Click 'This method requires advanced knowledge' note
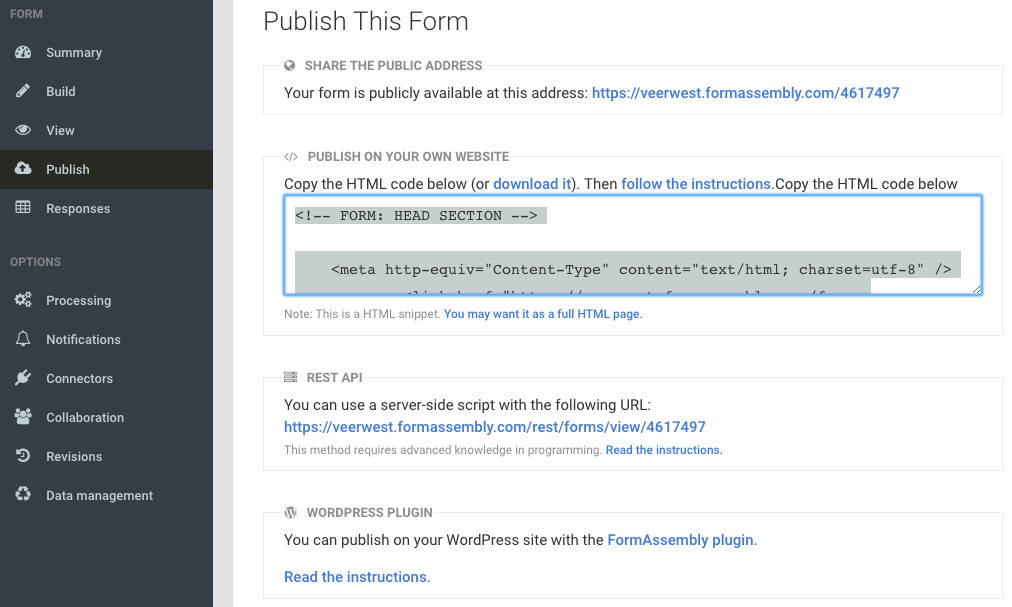The height and width of the screenshot is (607, 1012). 443,450
